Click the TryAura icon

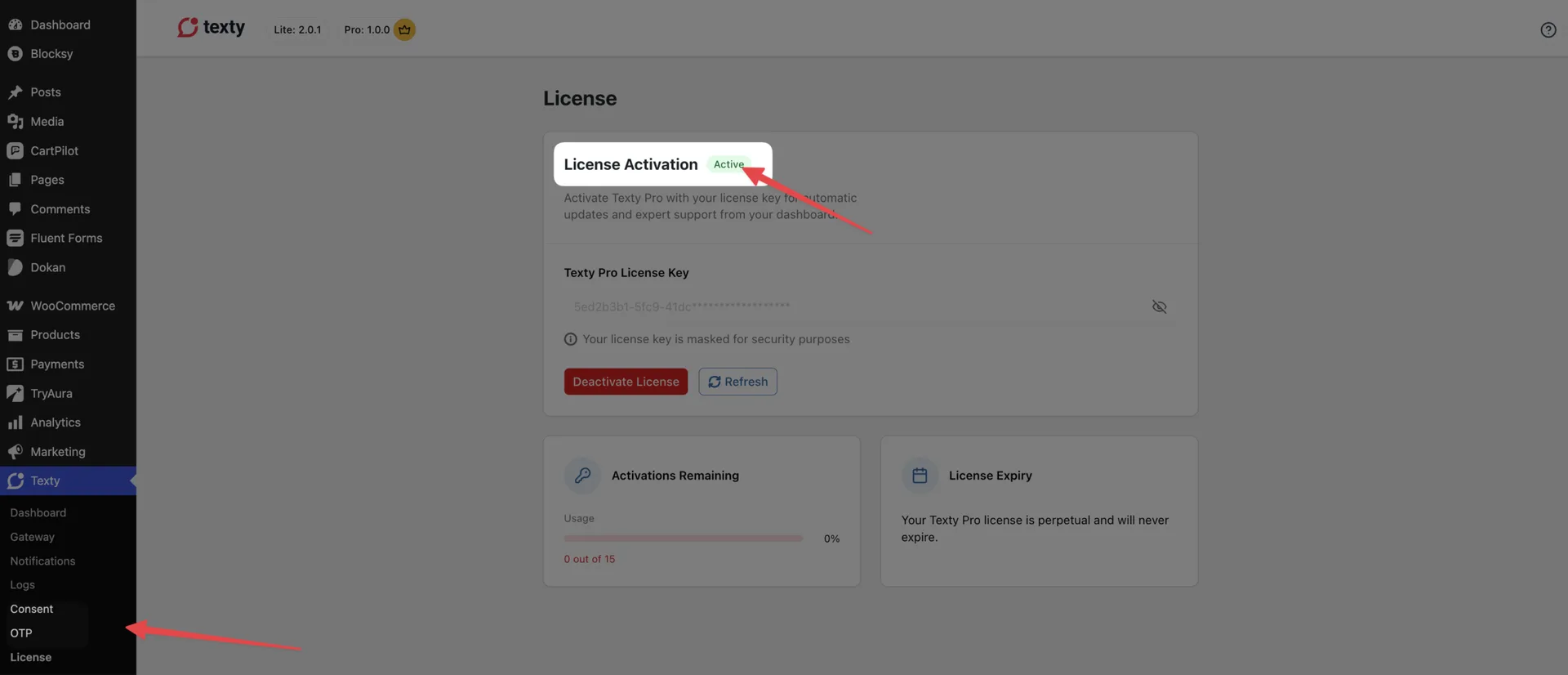15,393
